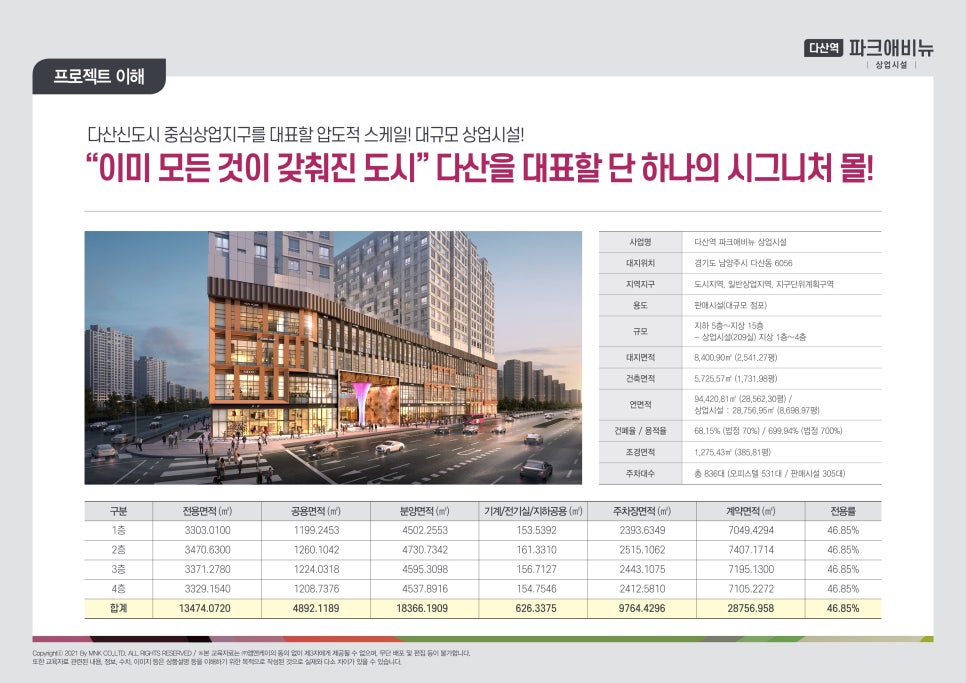Screen dimensions: 966x683
Task: Click the '사업명' row label
Action: 640,242
